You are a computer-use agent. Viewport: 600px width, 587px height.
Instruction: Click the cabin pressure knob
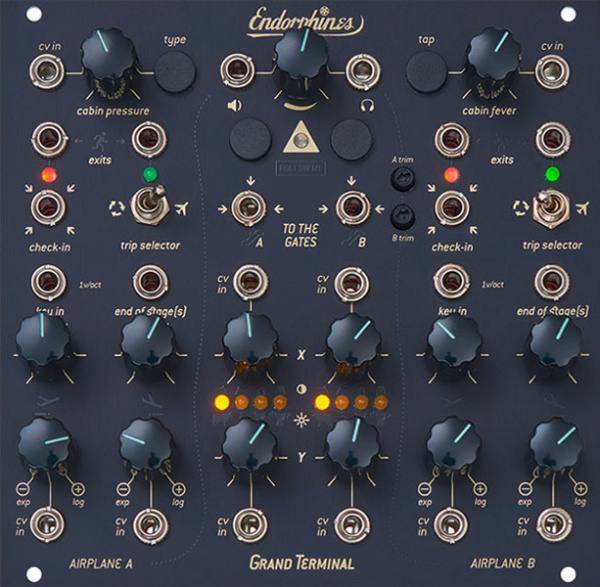[108, 57]
